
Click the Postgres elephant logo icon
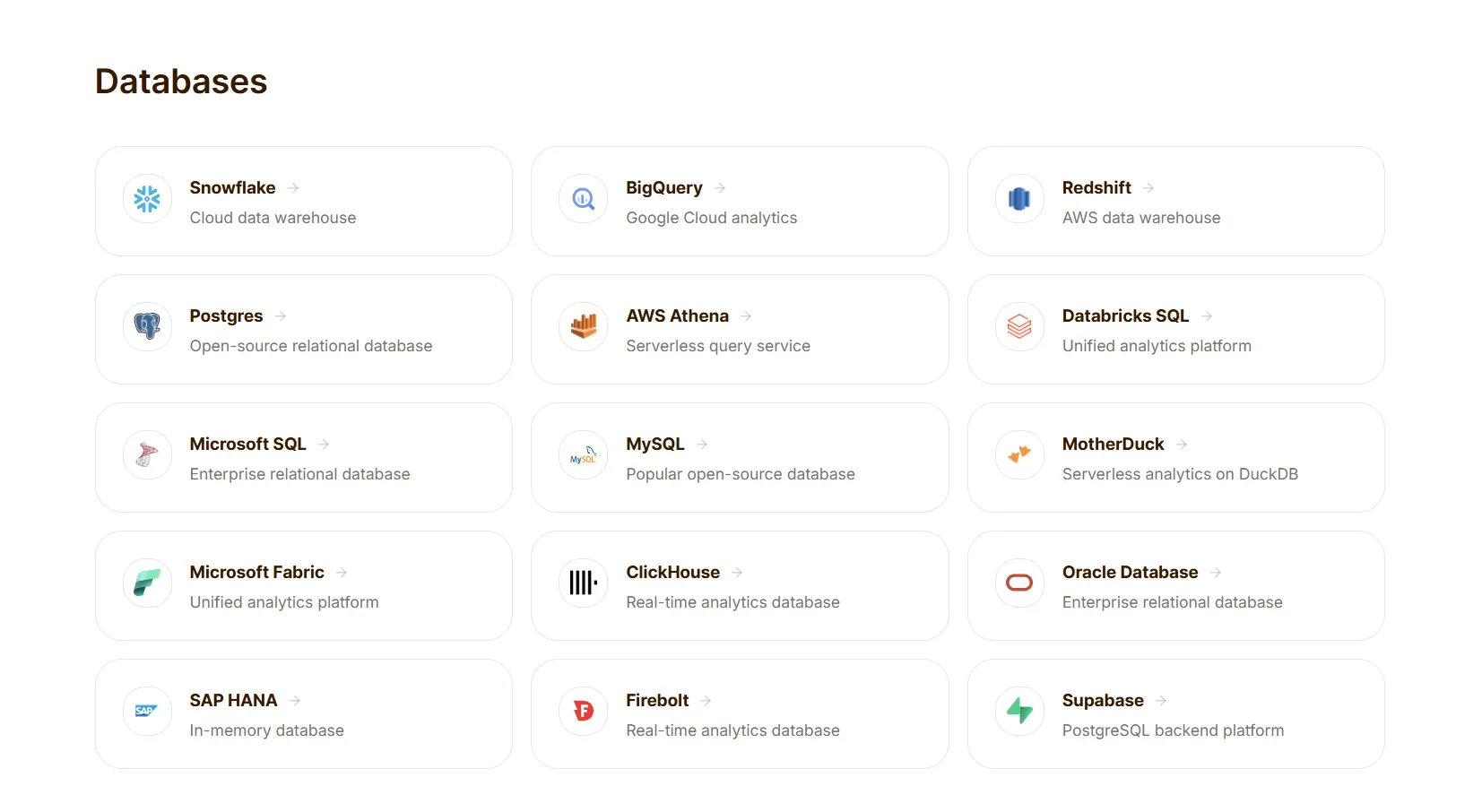coord(147,327)
